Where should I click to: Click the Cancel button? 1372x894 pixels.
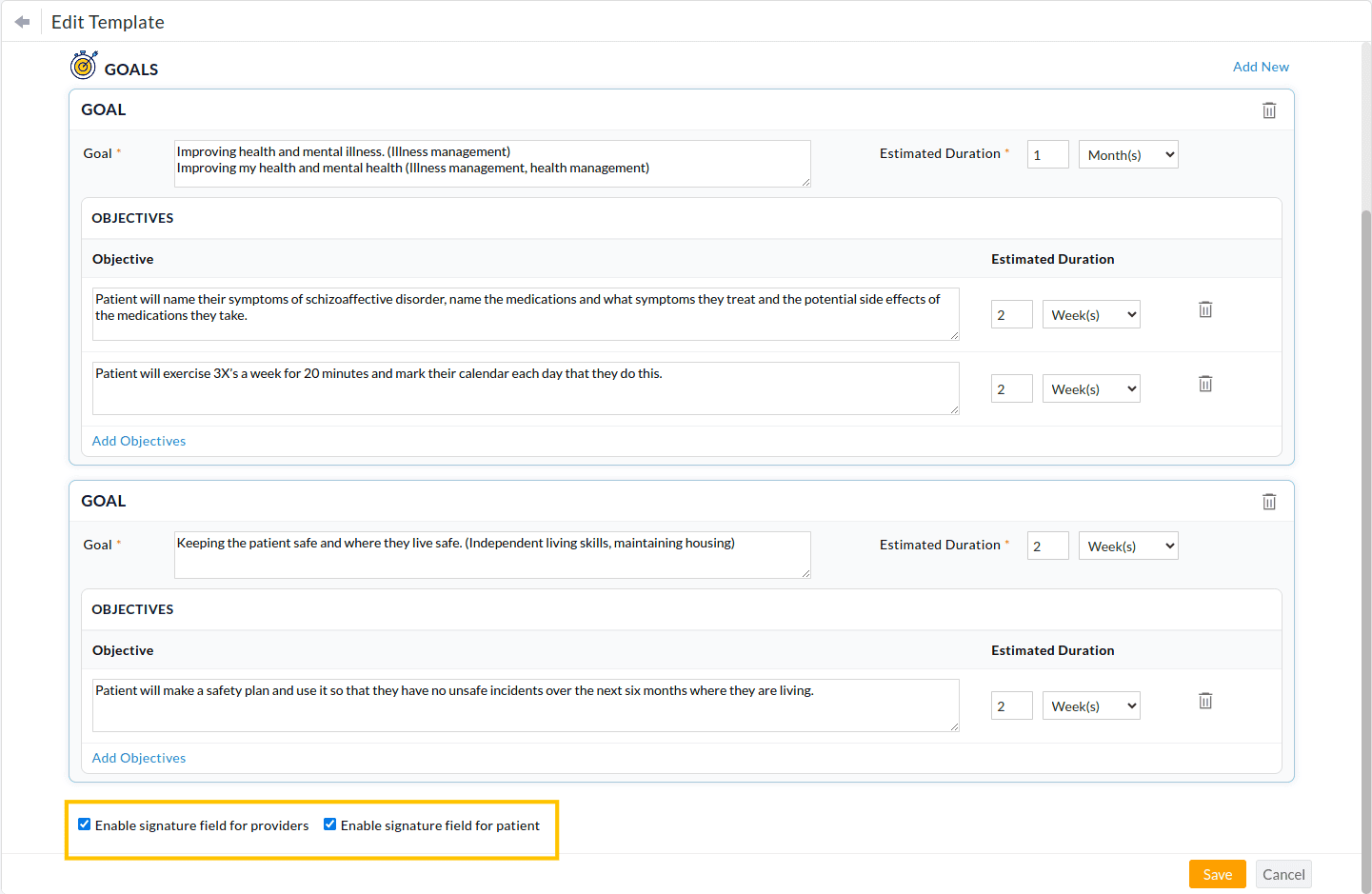click(x=1283, y=874)
